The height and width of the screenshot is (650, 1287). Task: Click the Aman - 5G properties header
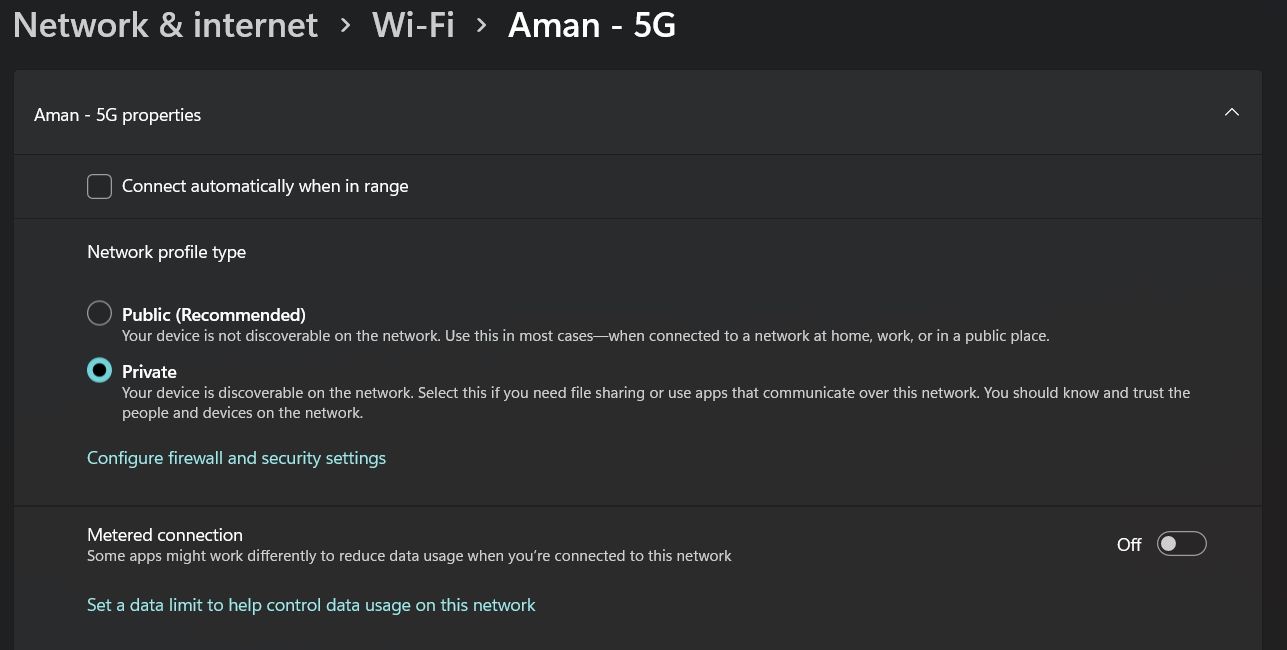click(118, 115)
